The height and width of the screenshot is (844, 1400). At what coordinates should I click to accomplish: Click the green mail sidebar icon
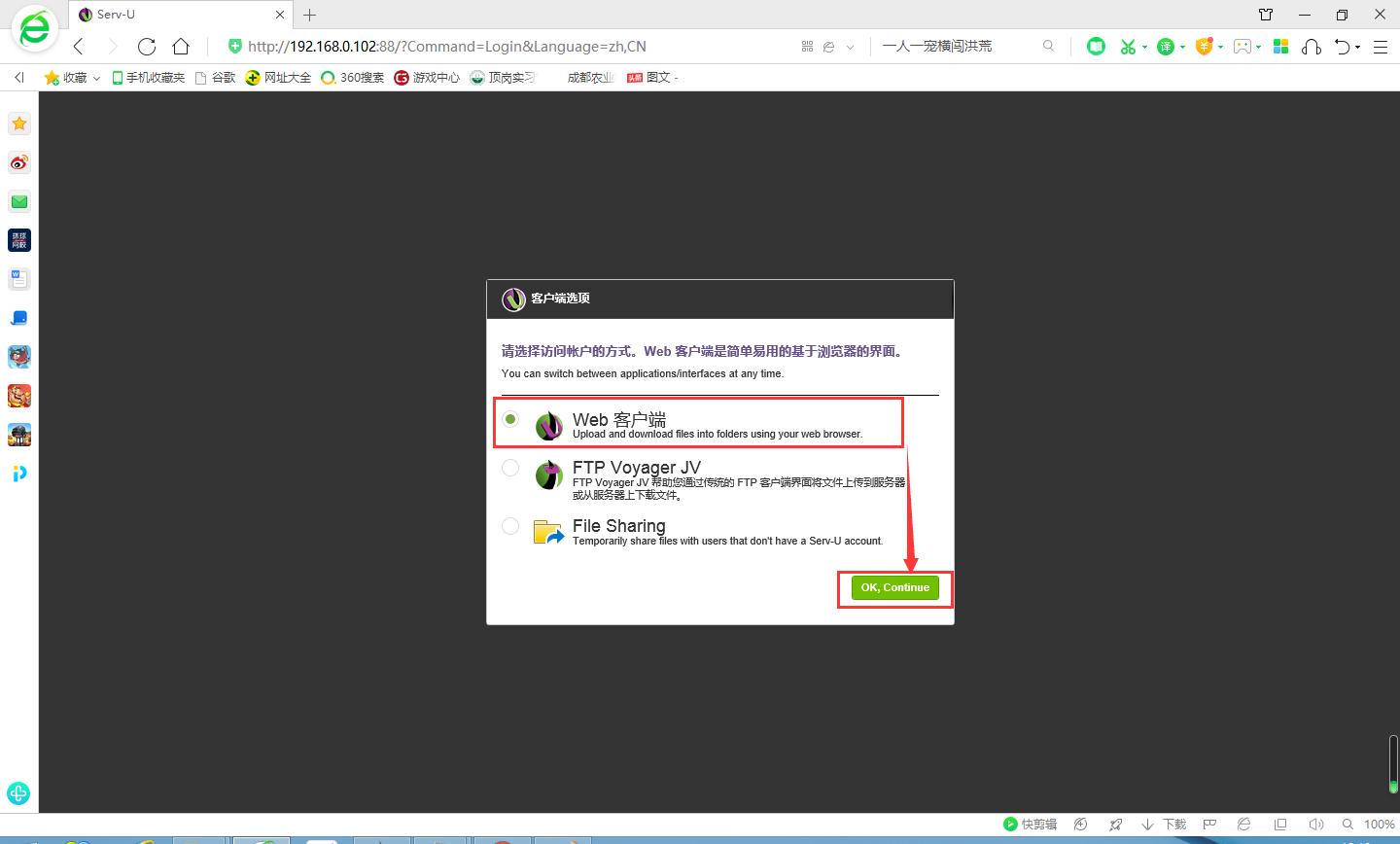[19, 201]
